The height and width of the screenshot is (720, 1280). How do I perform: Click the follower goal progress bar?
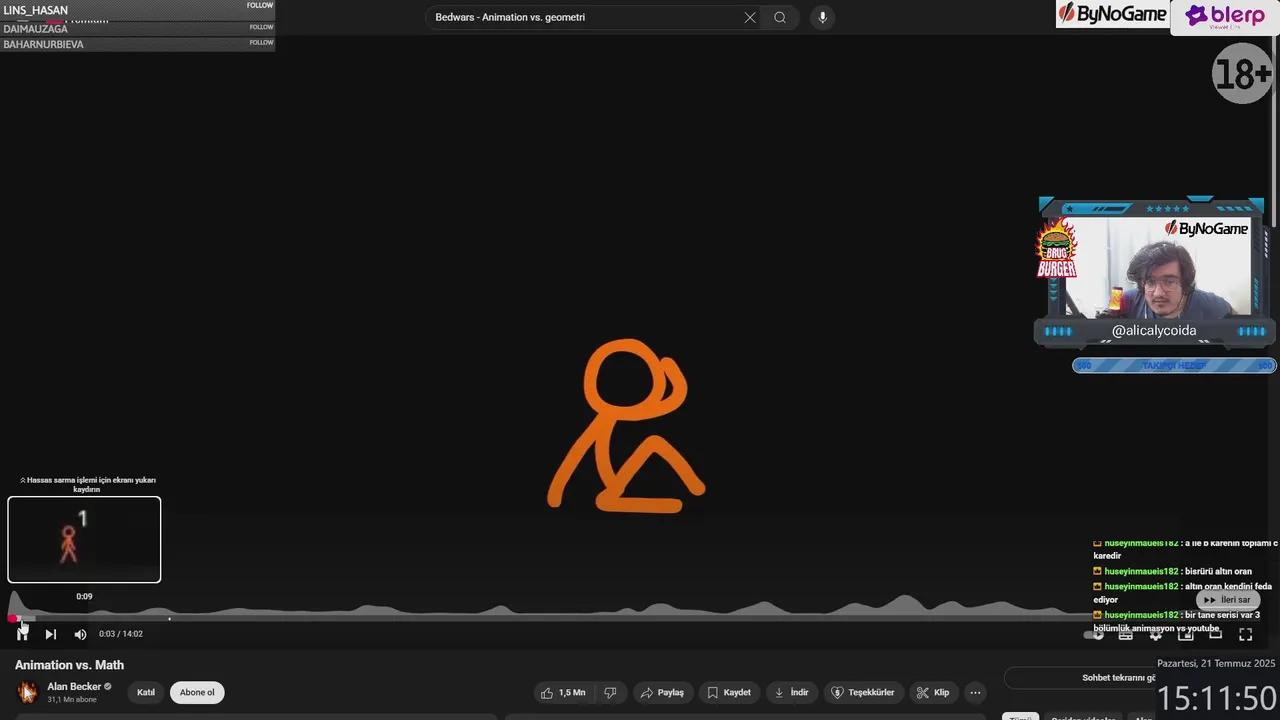pyautogui.click(x=1174, y=365)
